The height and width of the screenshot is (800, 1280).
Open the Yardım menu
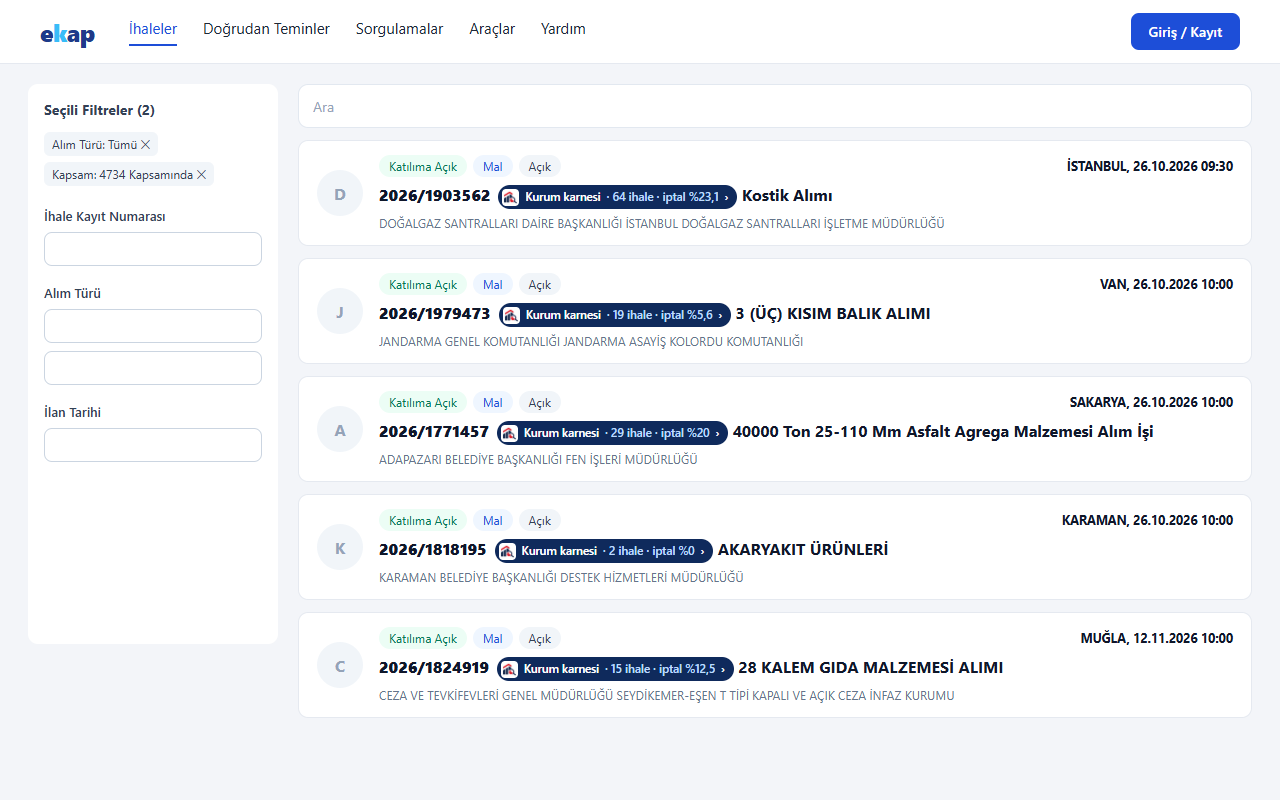563,29
